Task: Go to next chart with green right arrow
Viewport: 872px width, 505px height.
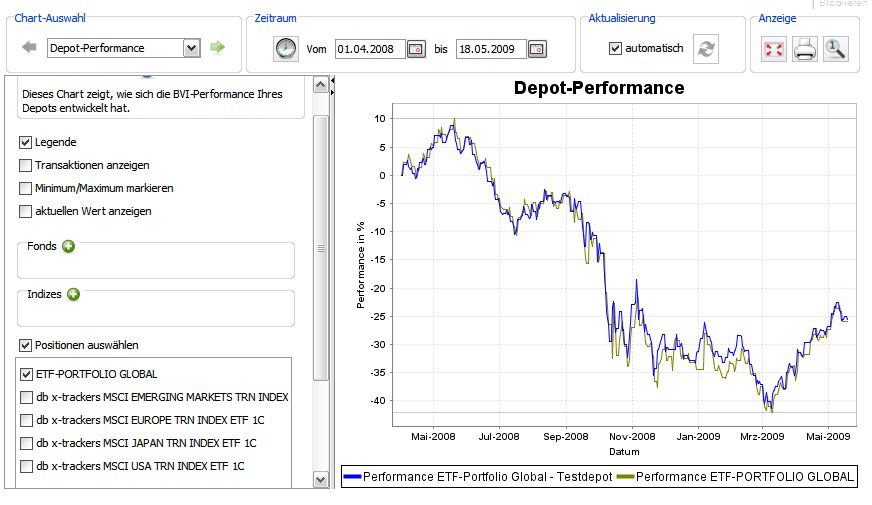Action: point(217,48)
